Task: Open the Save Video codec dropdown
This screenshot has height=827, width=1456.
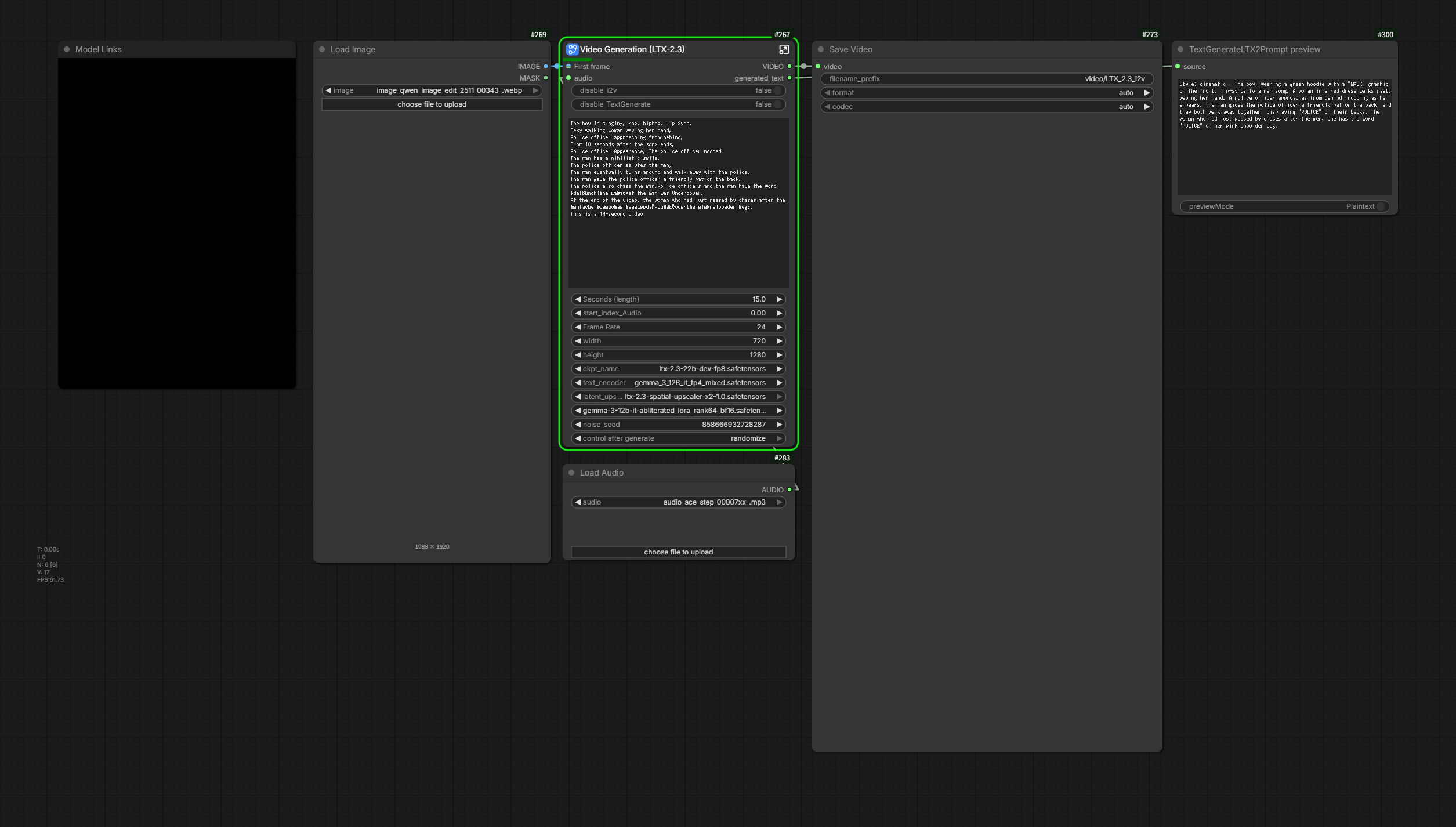Action: click(987, 107)
